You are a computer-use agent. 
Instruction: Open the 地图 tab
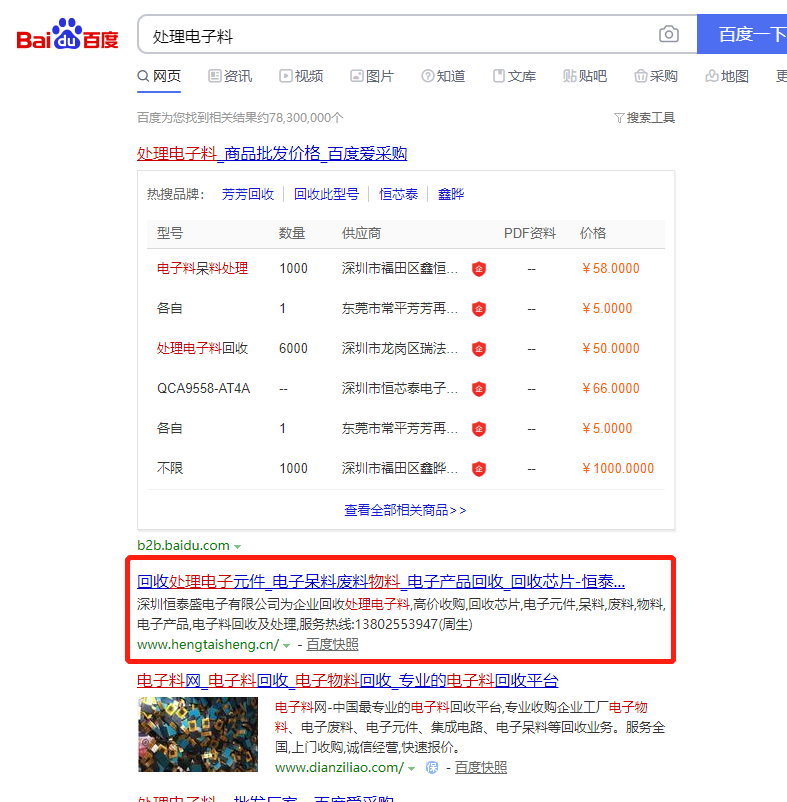727,76
